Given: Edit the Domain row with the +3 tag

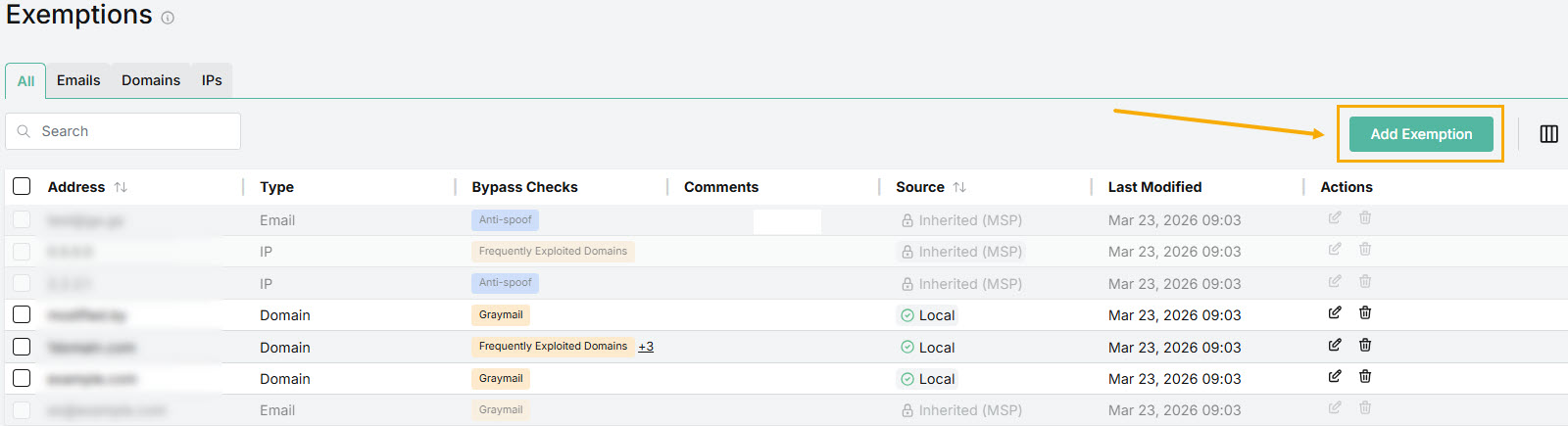Looking at the screenshot, I should point(1335,345).
